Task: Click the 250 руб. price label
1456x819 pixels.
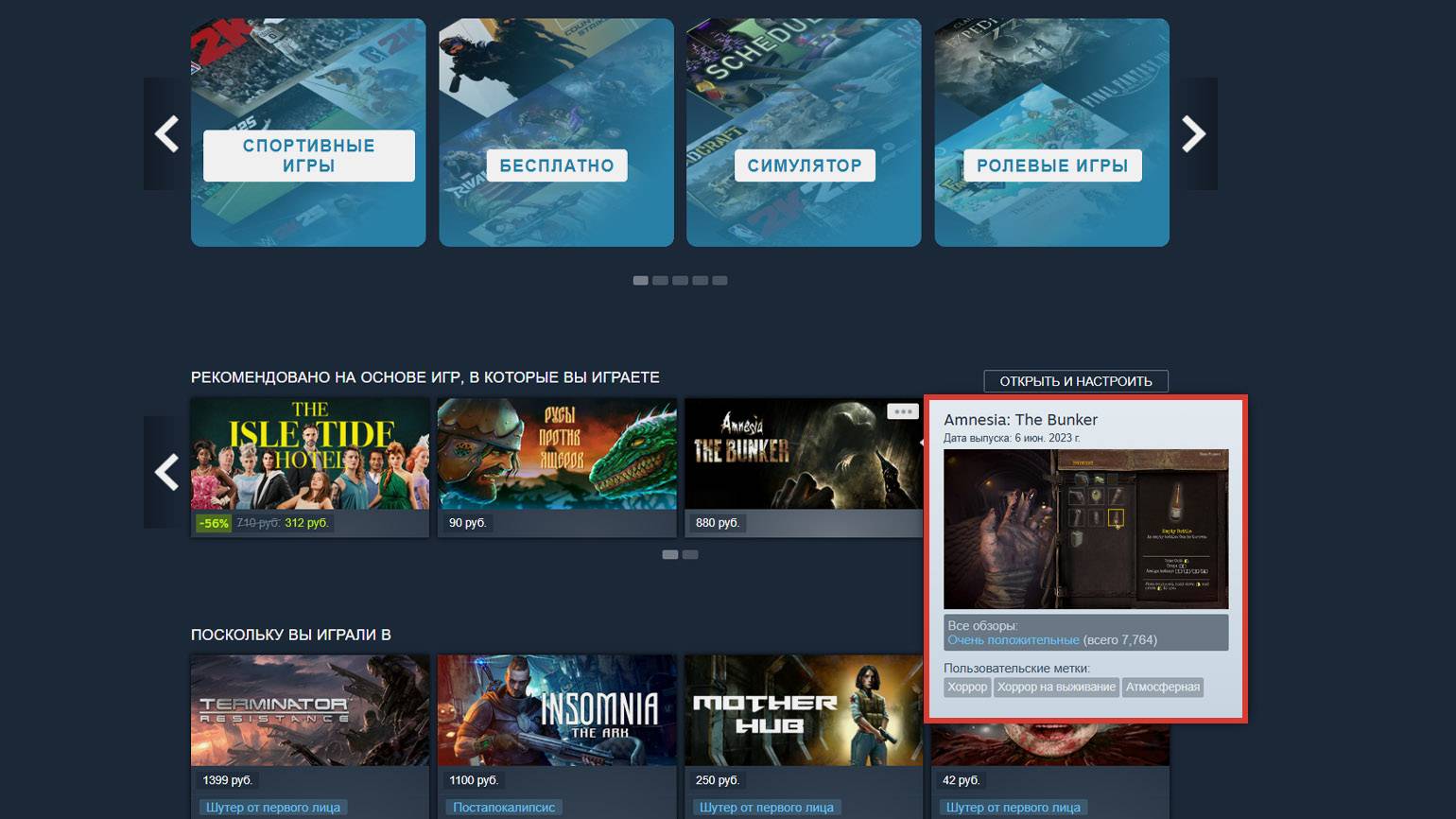Action: 718,780
